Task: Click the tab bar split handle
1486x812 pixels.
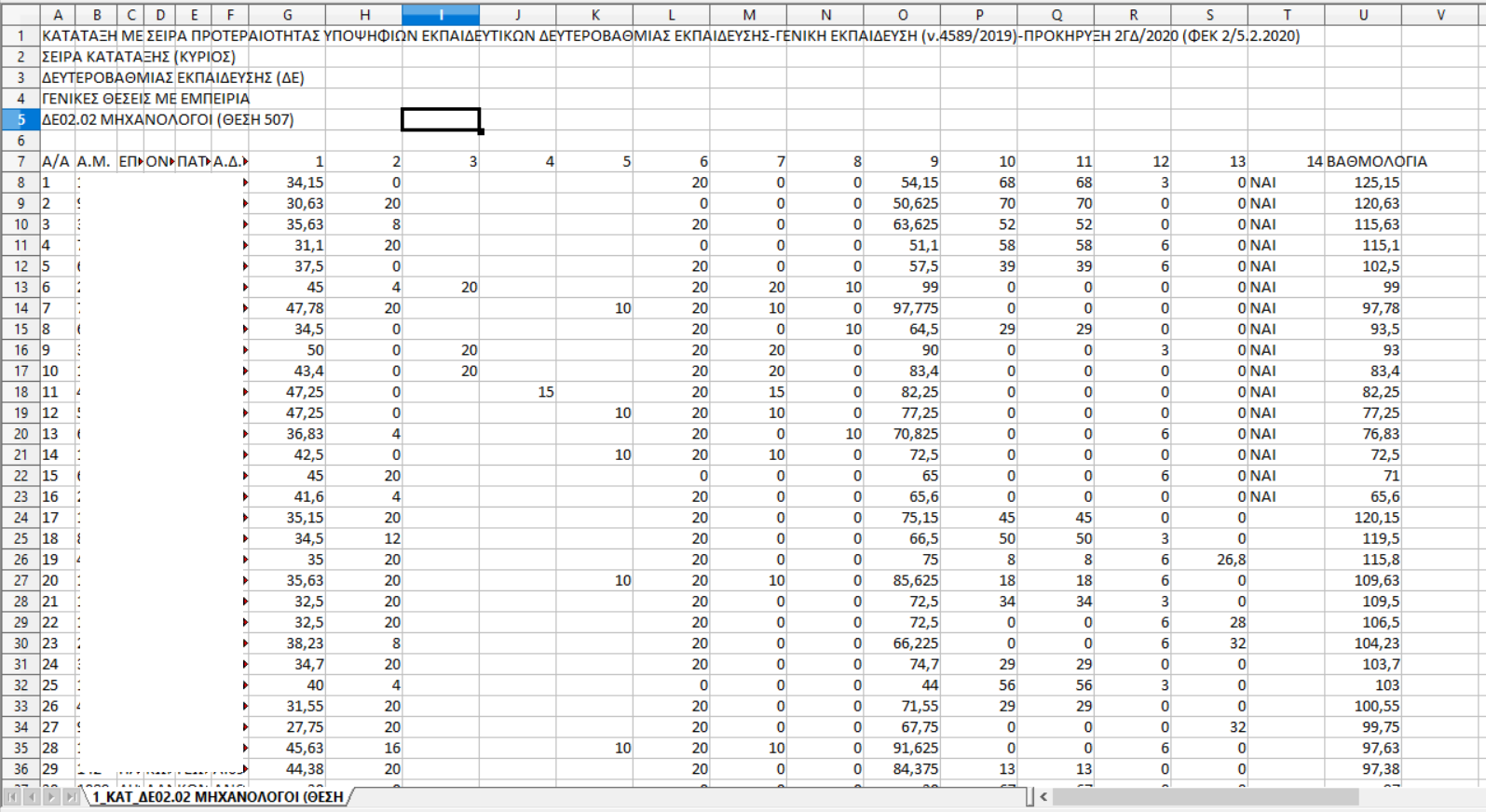Action: click(1030, 797)
